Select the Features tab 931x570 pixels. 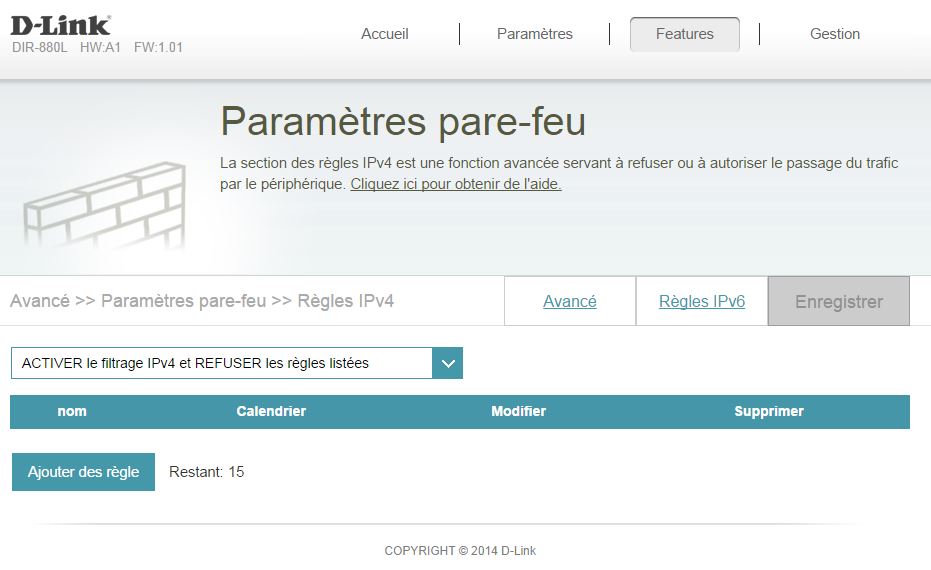(x=684, y=34)
